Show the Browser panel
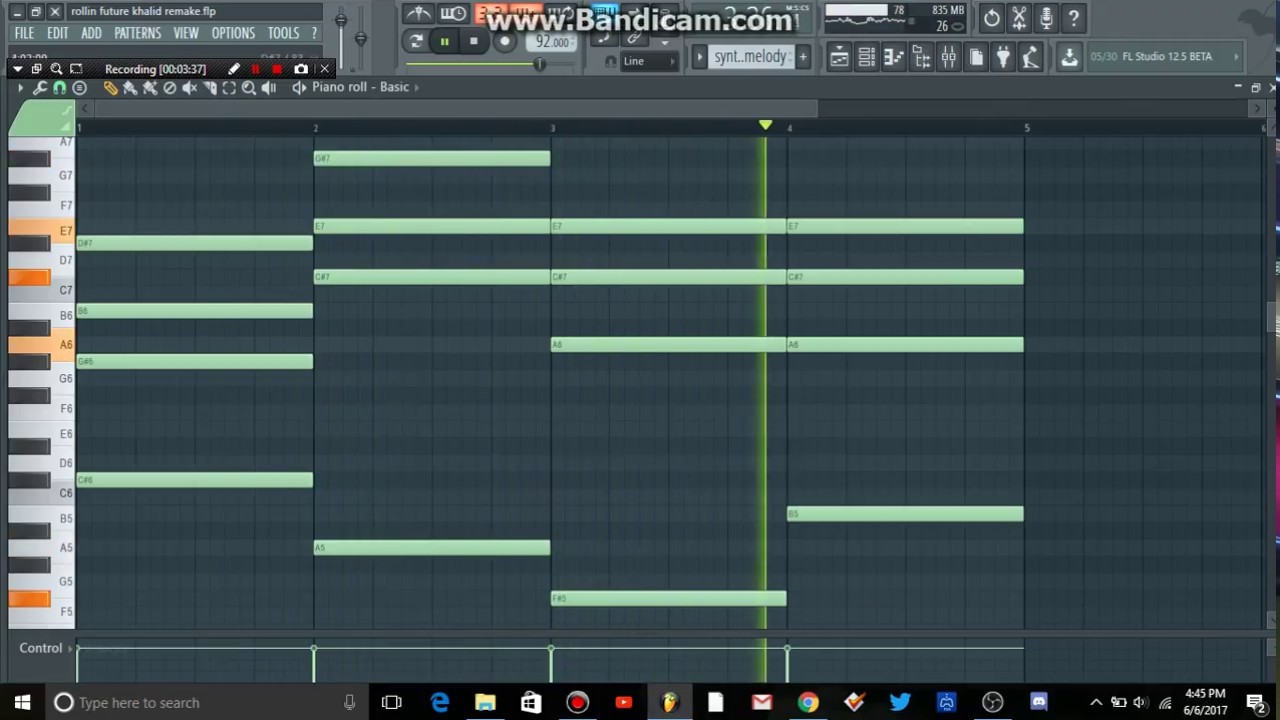1280x720 pixels. (x=921, y=57)
